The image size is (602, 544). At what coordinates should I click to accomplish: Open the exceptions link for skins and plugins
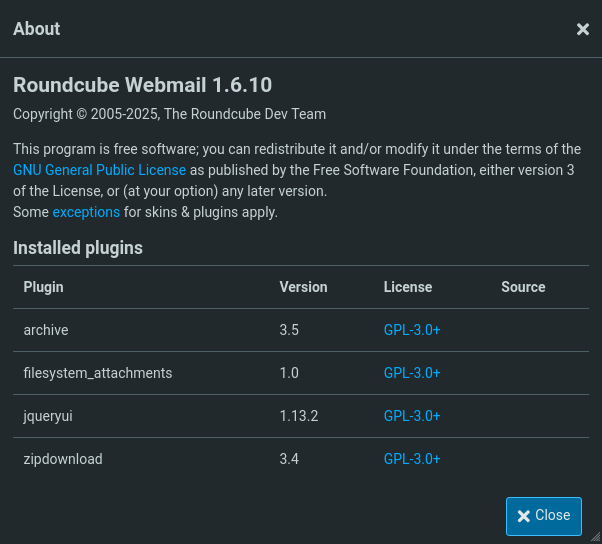click(x=86, y=212)
